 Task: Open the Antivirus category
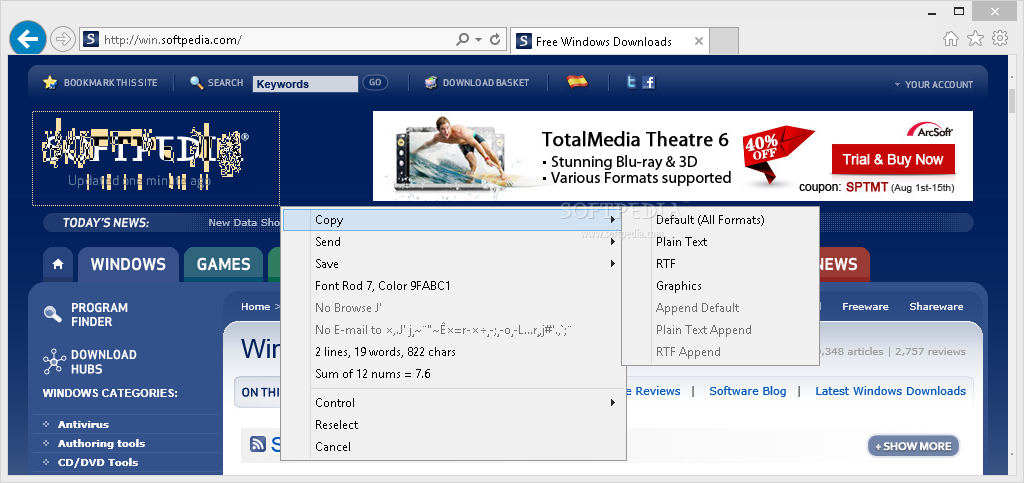[x=83, y=424]
